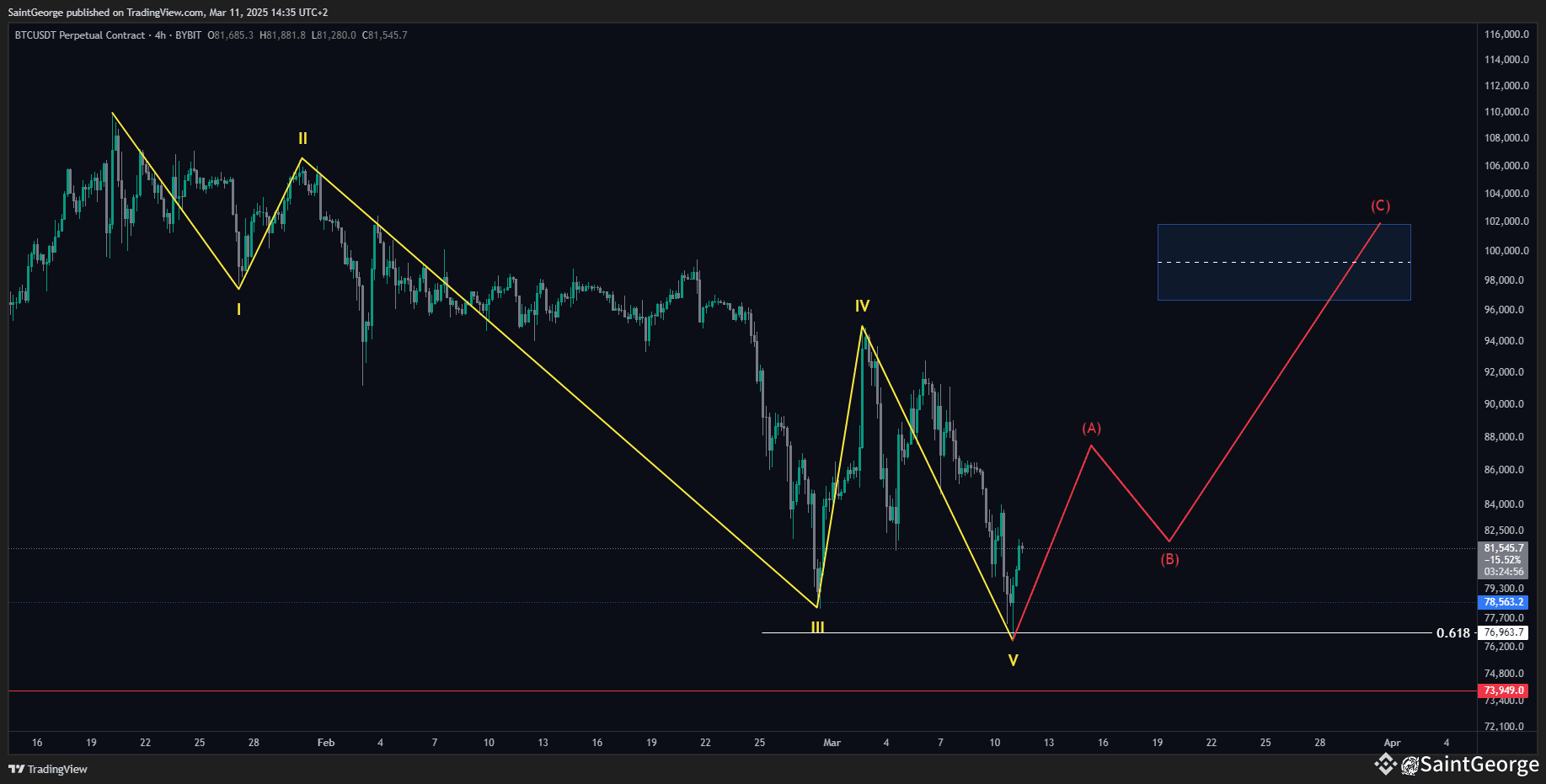The image size is (1546, 784).
Task: Click the 94,000.0 price axis label
Action: [x=1504, y=341]
